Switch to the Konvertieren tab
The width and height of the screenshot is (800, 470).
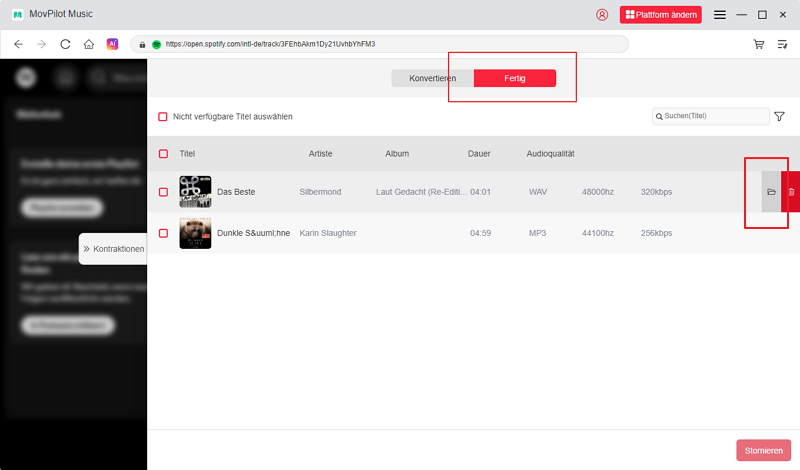pos(432,78)
